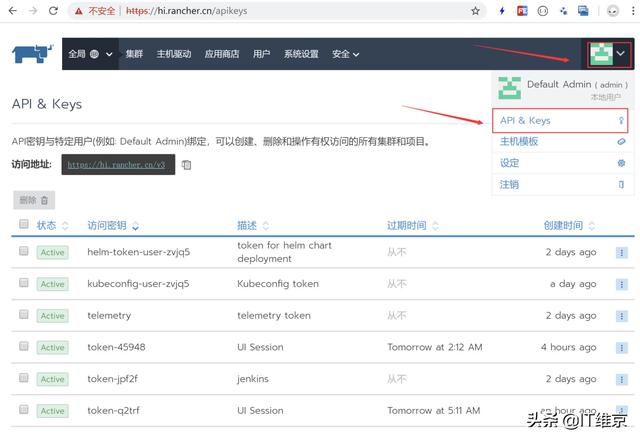
Task: Open the browser three-dot menu
Action: [633, 11]
